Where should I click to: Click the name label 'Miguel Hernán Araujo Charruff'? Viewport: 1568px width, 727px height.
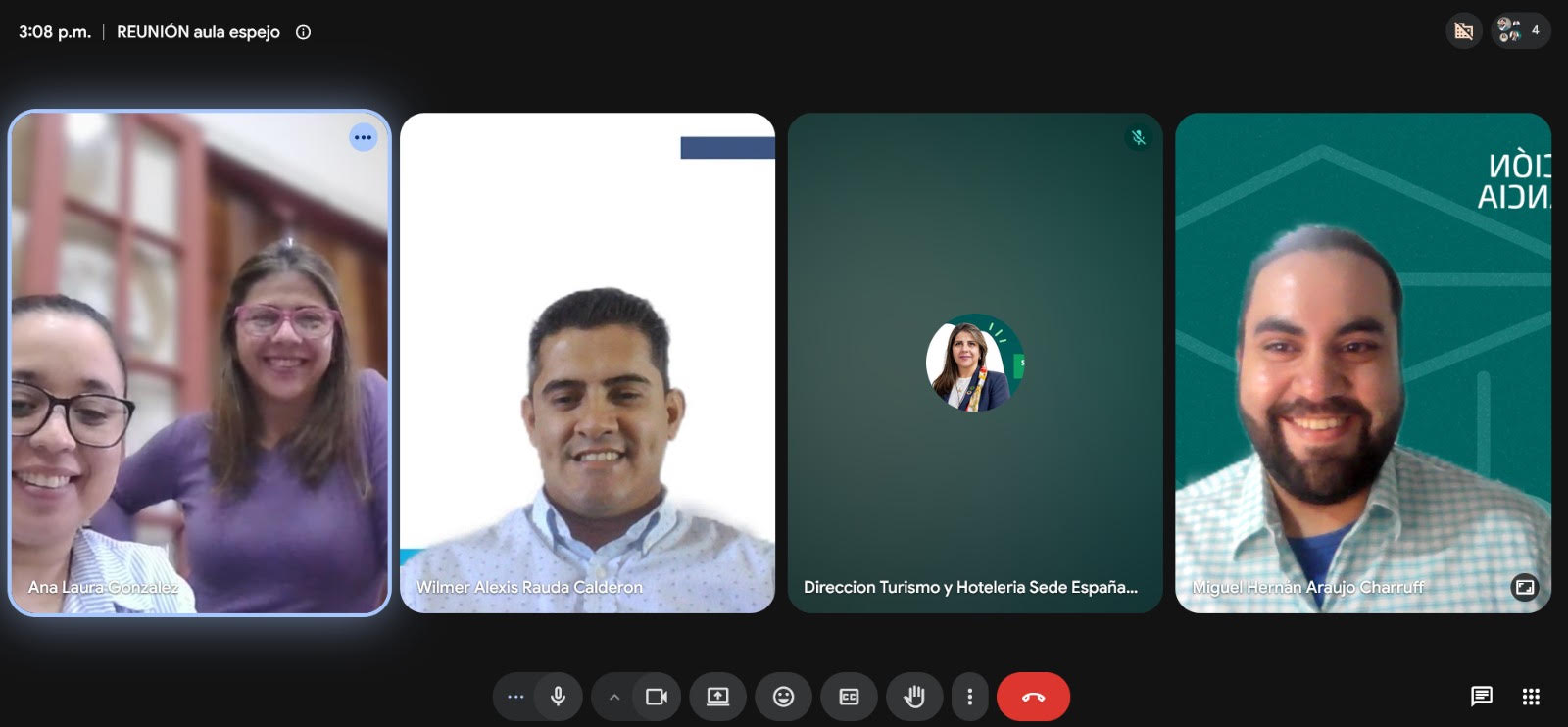1308,587
